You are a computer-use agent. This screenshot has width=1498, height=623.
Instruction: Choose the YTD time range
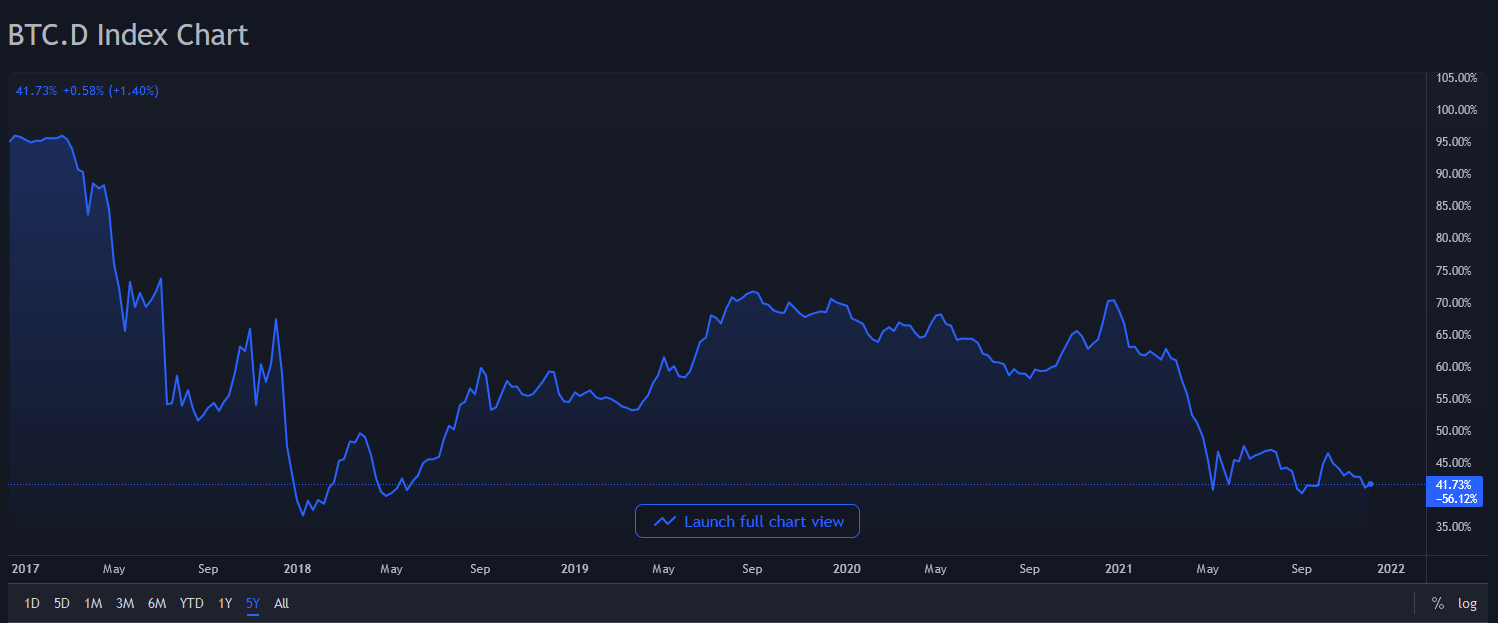pos(192,603)
